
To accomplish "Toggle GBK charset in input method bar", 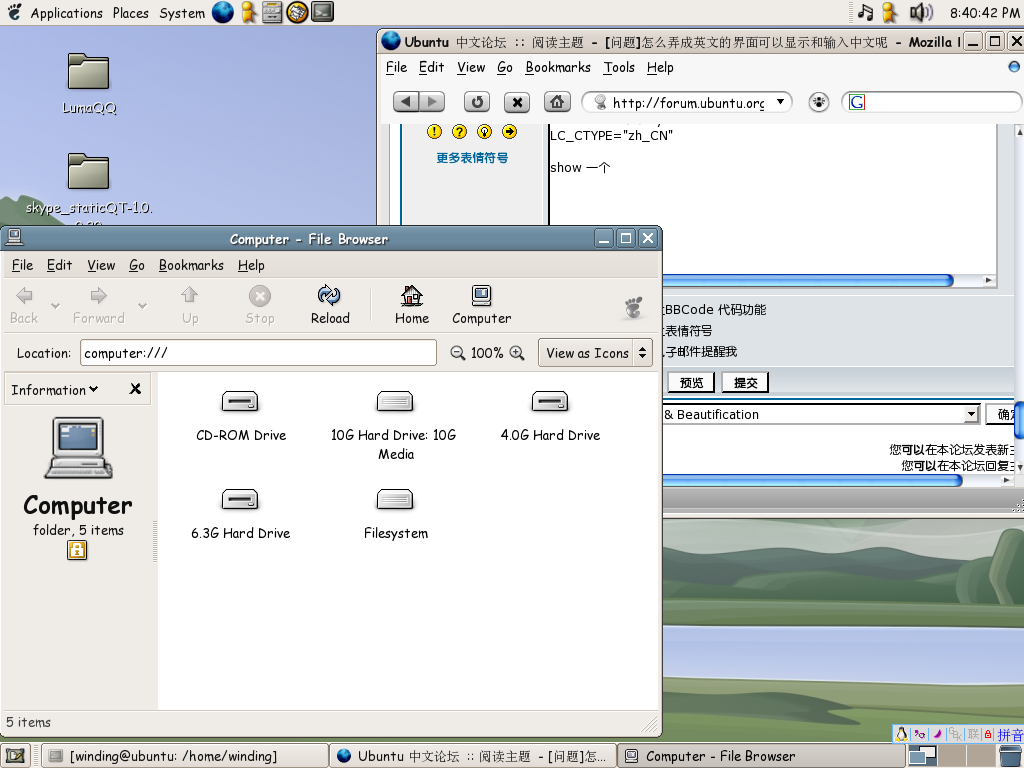I will (955, 734).
